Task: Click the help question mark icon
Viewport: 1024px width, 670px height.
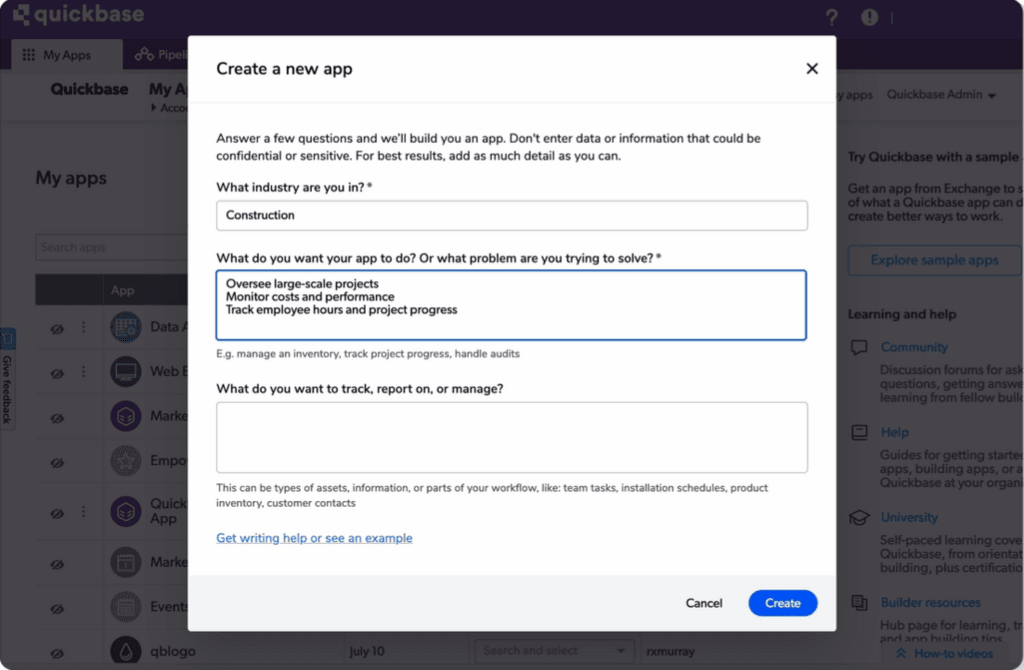Action: click(832, 17)
